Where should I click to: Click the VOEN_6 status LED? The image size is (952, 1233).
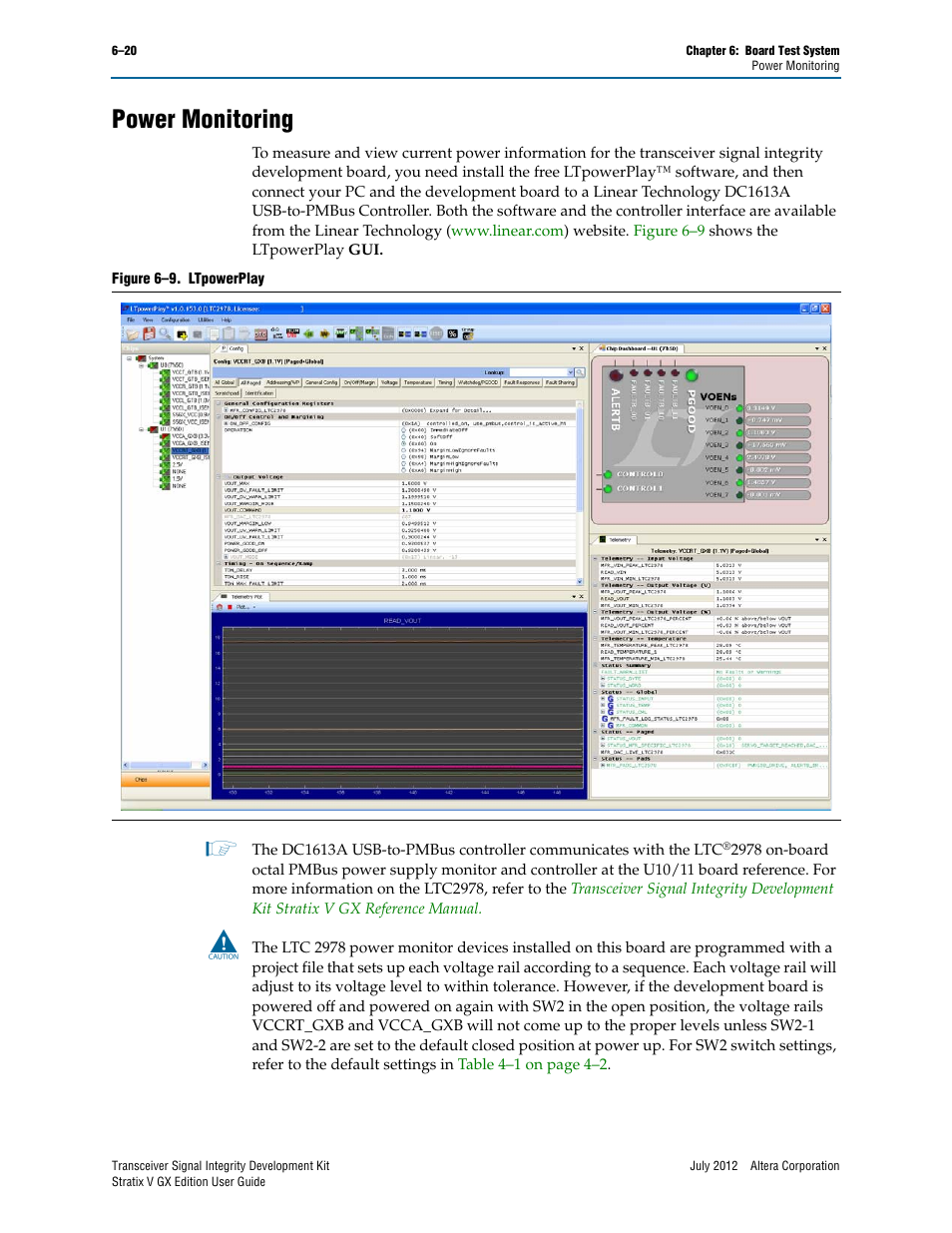click(x=739, y=483)
